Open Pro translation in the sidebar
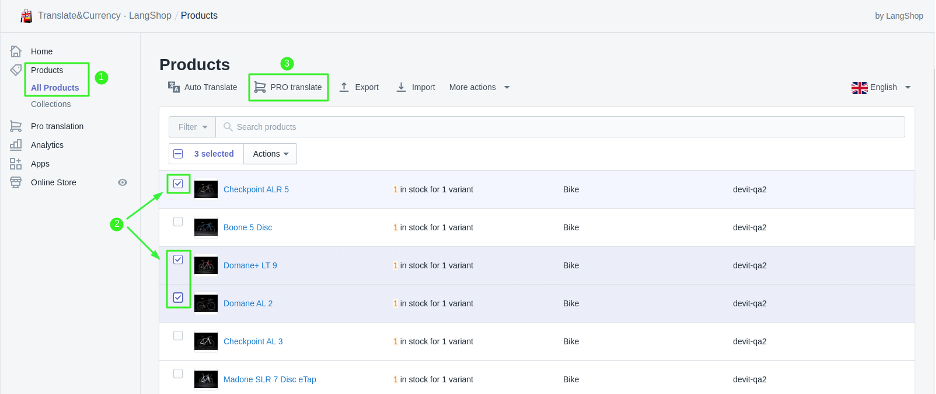The height and width of the screenshot is (394, 936). pos(57,126)
